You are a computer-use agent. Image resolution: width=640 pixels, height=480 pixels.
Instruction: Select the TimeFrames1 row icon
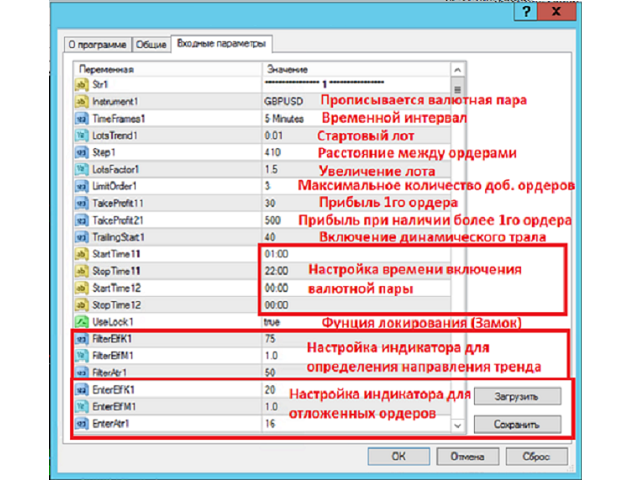pyautogui.click(x=83, y=118)
